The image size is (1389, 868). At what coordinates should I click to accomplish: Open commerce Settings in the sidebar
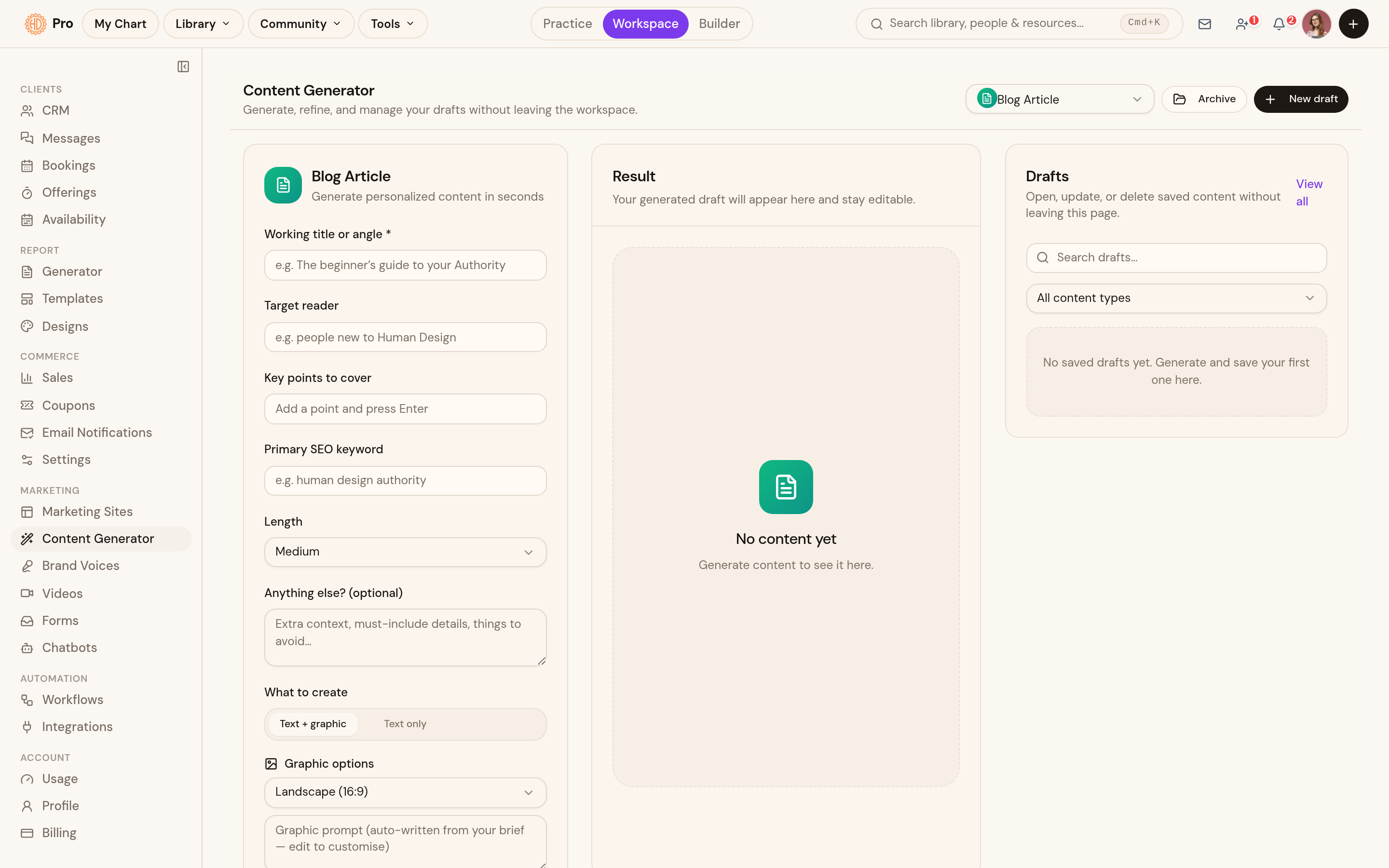pyautogui.click(x=101, y=459)
